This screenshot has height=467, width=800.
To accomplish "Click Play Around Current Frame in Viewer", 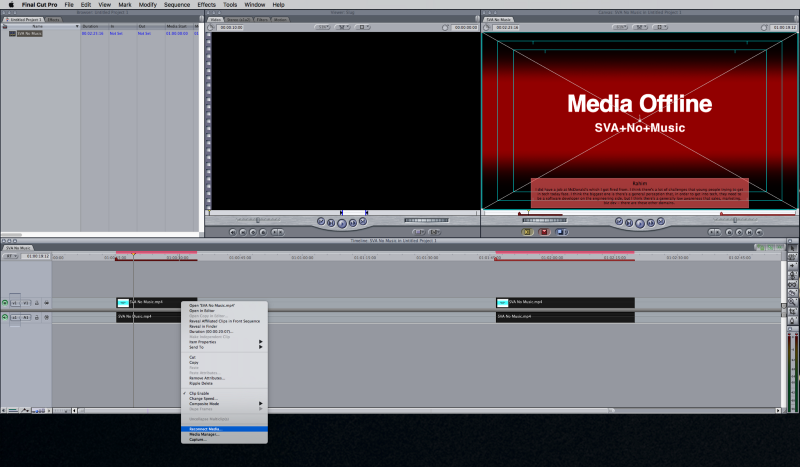I will pyautogui.click(x=353, y=223).
